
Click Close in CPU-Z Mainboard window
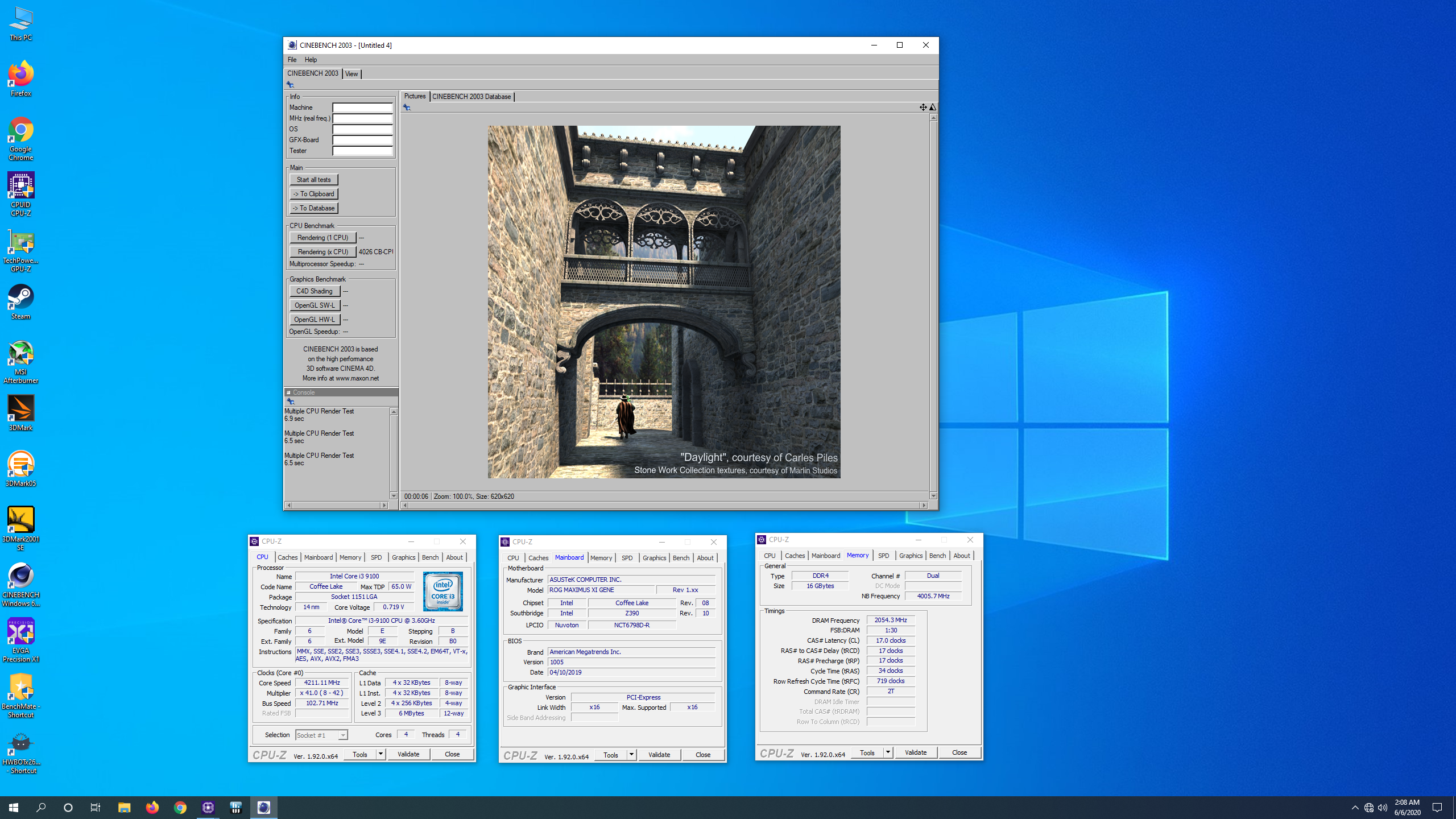703,755
